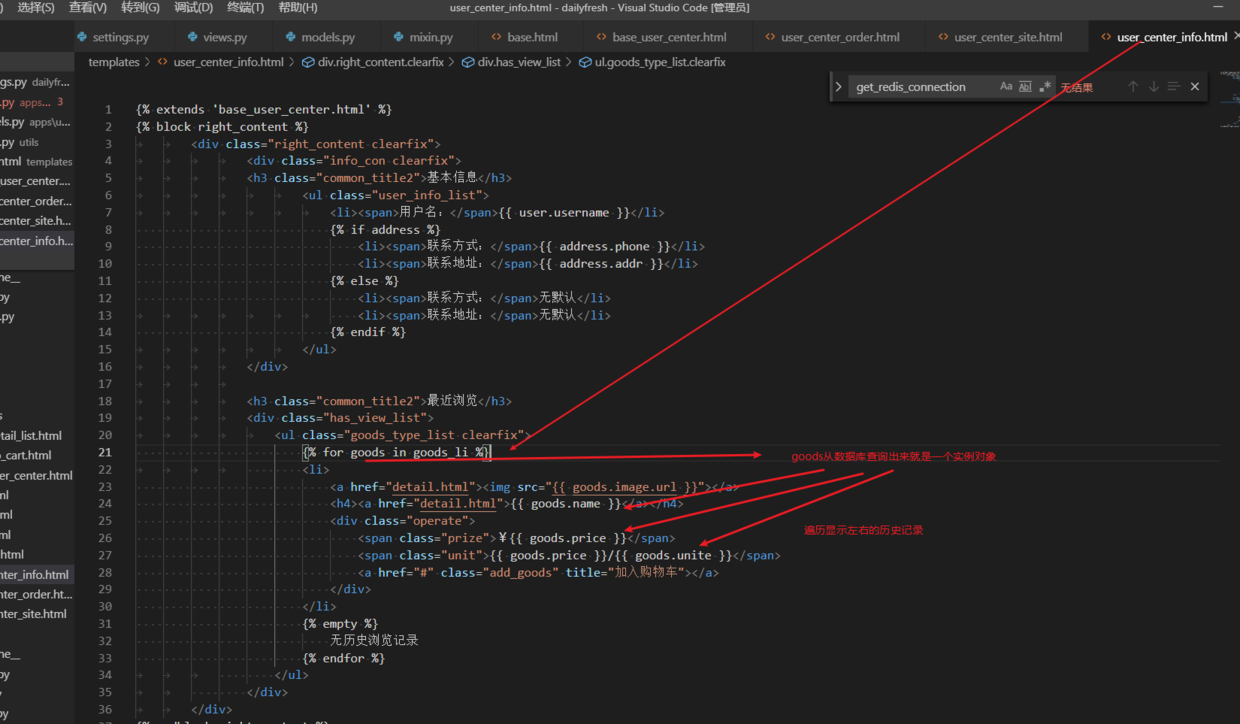Viewport: 1240px width, 724px height.
Task: Click the {{ address.addr }} variable
Action: coord(601,264)
